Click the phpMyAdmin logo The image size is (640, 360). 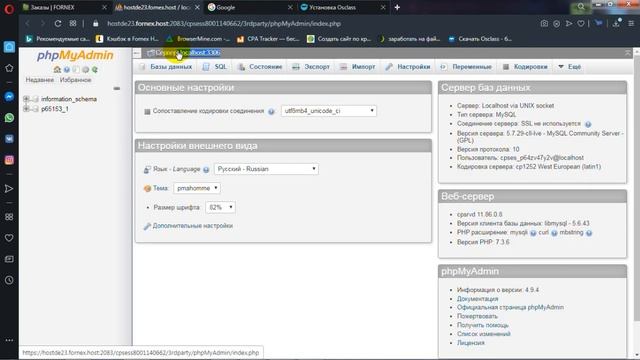tap(75, 56)
